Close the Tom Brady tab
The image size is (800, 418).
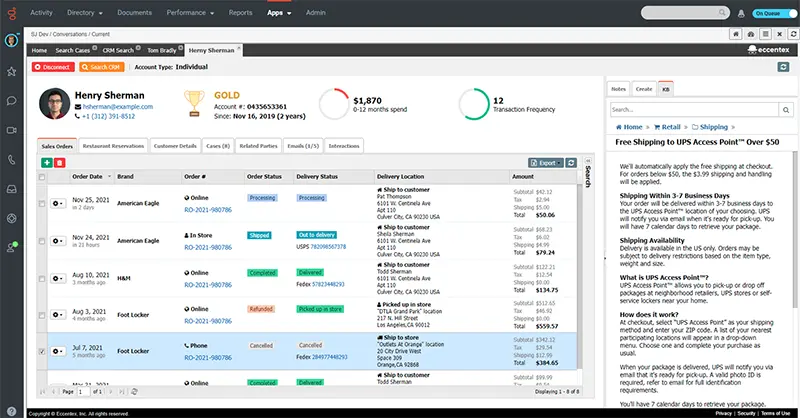181,48
